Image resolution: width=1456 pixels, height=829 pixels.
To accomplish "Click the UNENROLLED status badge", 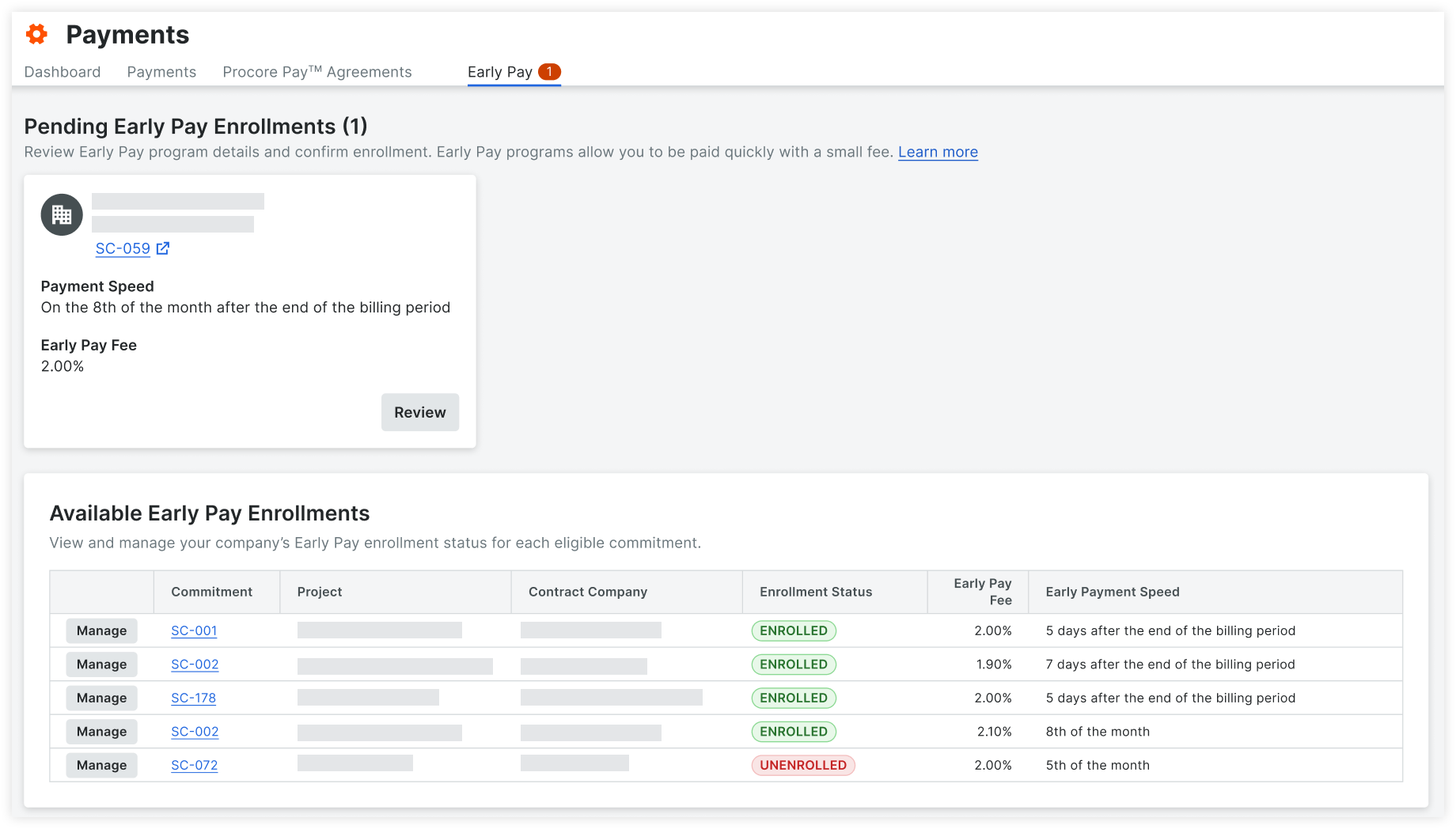I will tap(803, 765).
